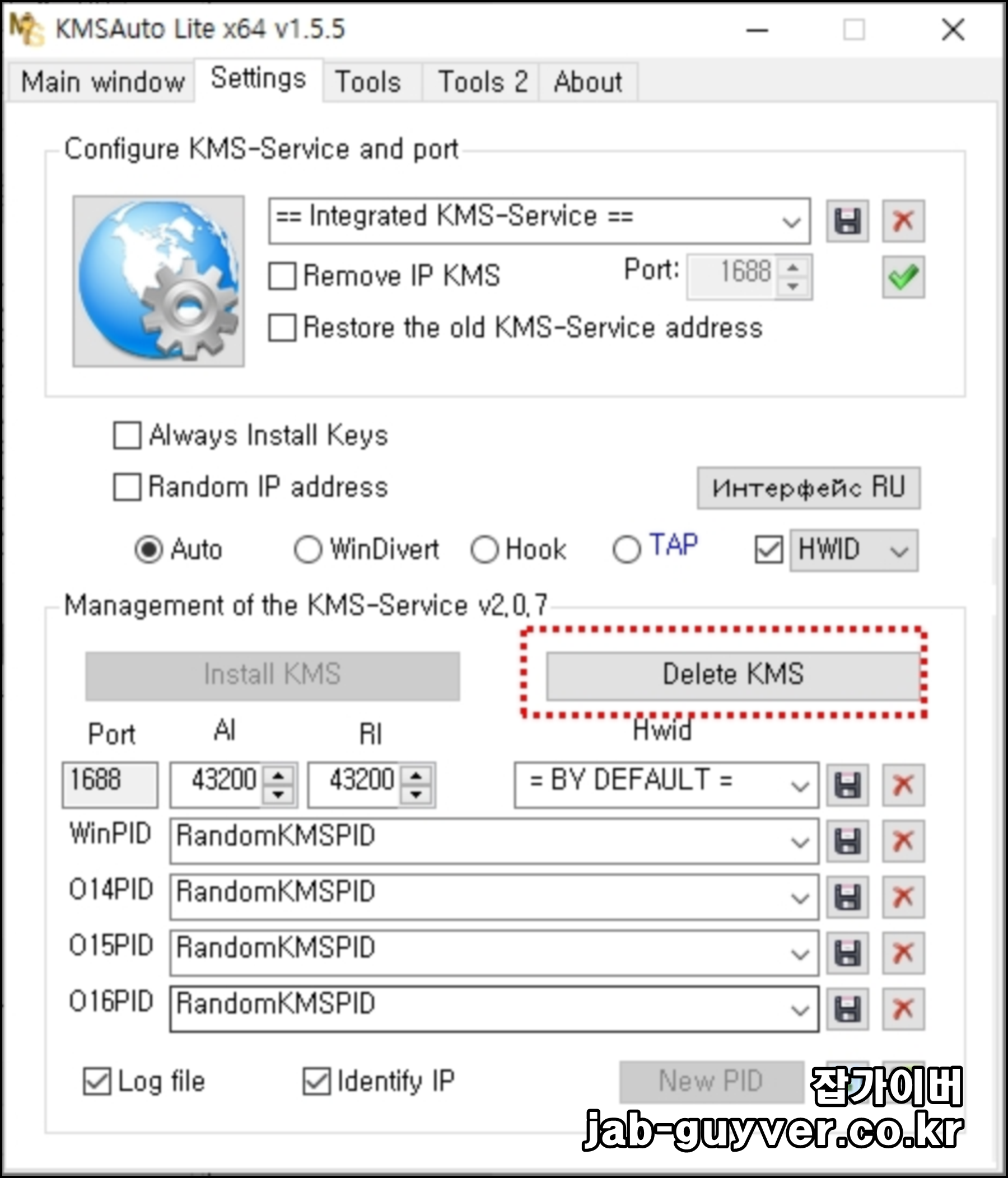Click the New PID button
Image resolution: width=1008 pixels, height=1178 pixels.
711,1081
